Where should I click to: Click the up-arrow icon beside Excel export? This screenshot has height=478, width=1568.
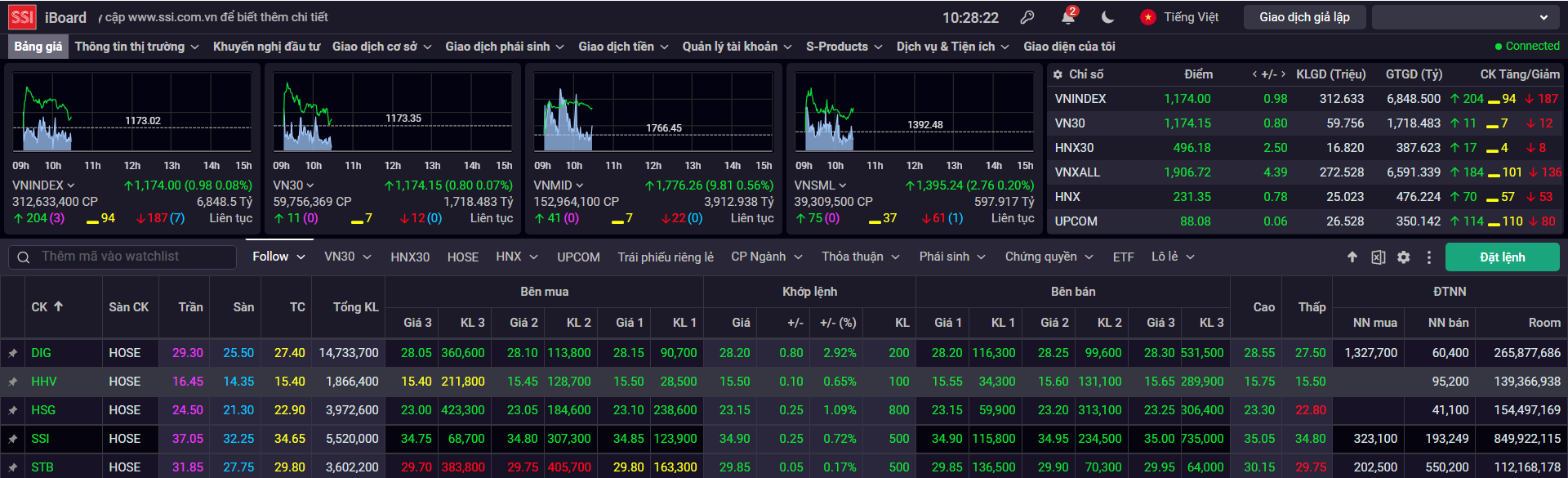(1352, 257)
